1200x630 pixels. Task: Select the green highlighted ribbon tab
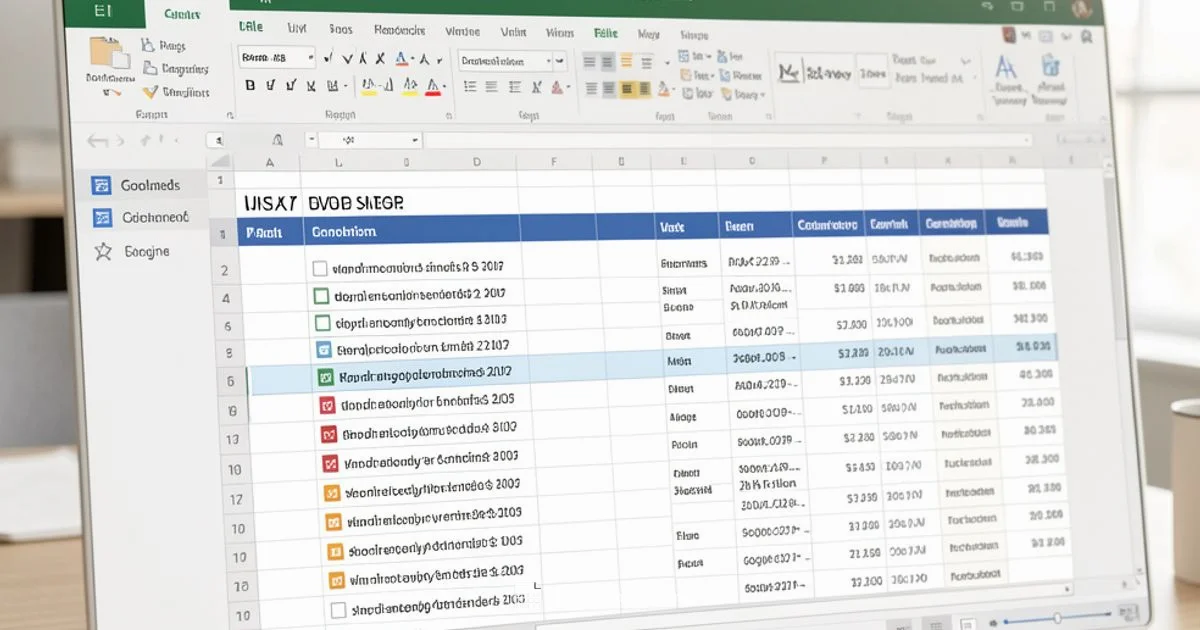(605, 33)
